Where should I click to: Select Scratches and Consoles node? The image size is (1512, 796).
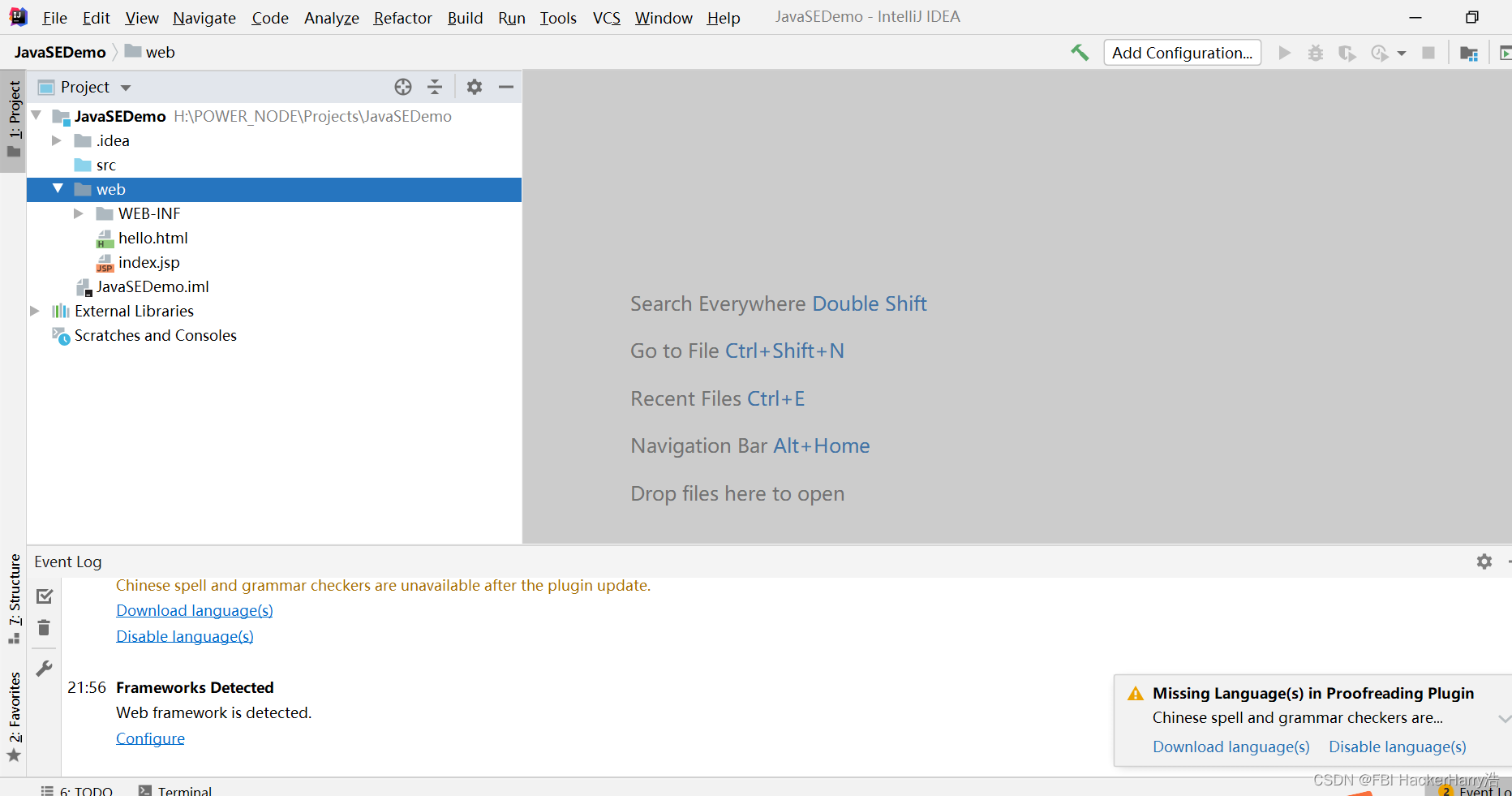[155, 335]
